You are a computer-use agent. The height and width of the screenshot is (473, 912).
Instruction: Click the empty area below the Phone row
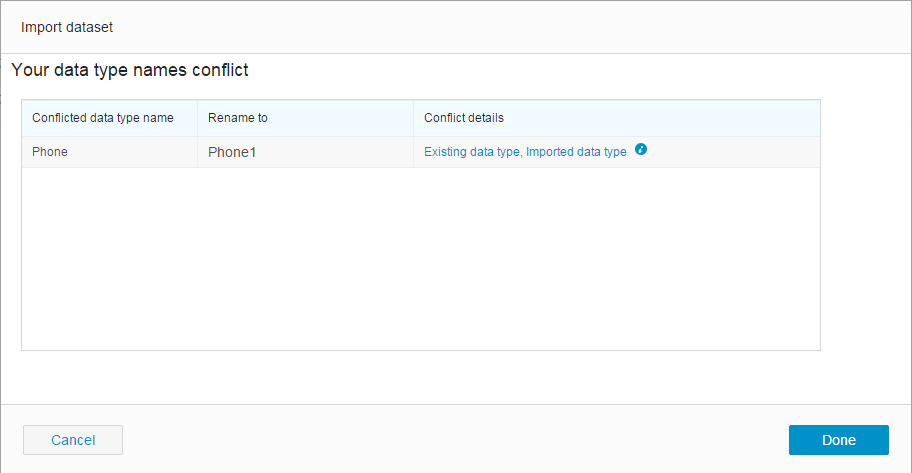coord(420,258)
